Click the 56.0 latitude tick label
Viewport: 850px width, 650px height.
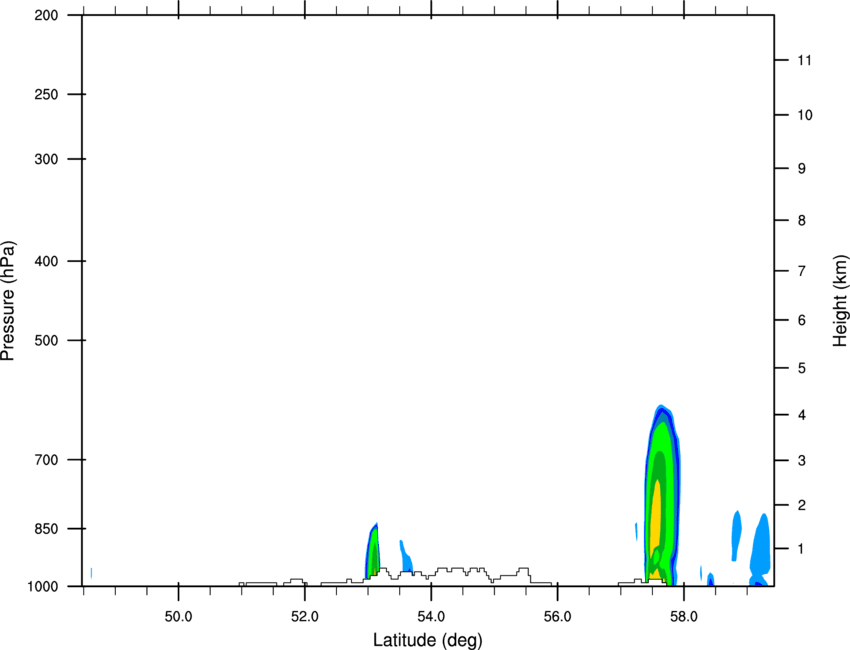pos(558,617)
